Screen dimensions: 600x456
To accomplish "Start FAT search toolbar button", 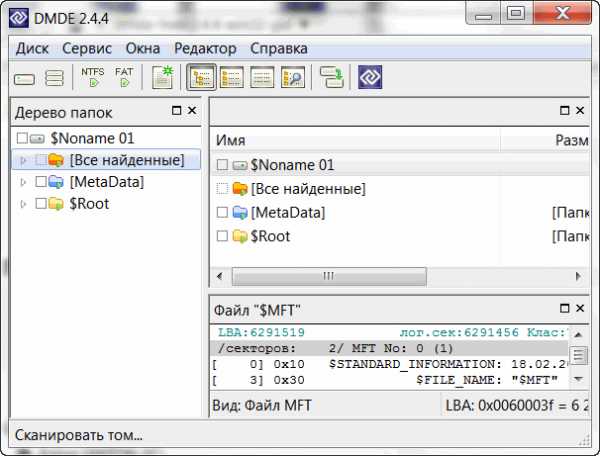I will click(x=124, y=77).
